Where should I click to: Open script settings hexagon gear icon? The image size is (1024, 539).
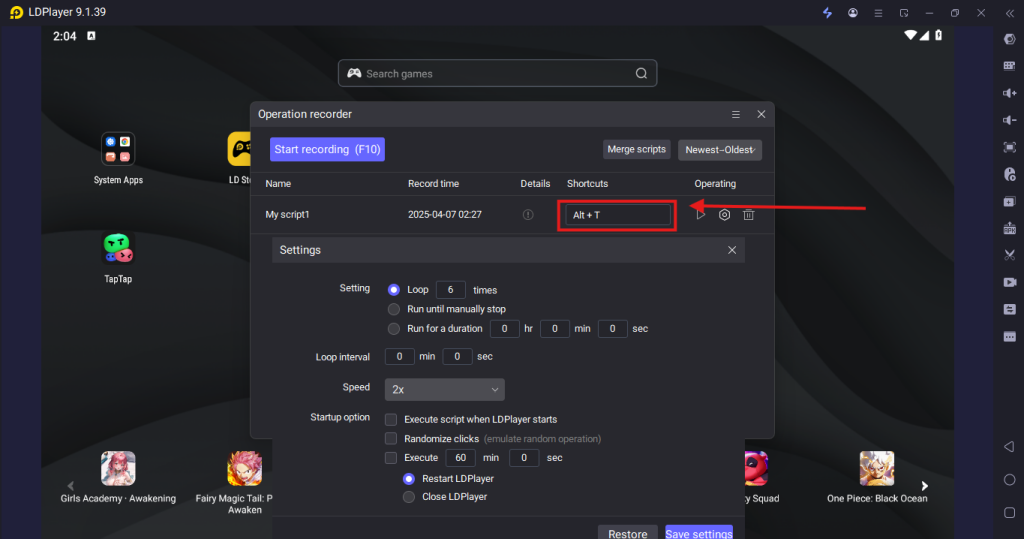coord(724,214)
